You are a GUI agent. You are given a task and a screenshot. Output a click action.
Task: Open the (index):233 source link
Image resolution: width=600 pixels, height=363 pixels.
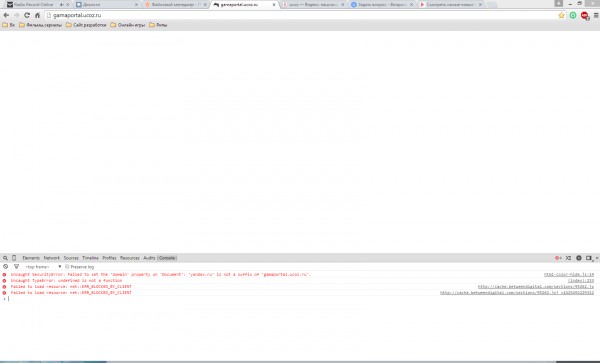point(581,281)
